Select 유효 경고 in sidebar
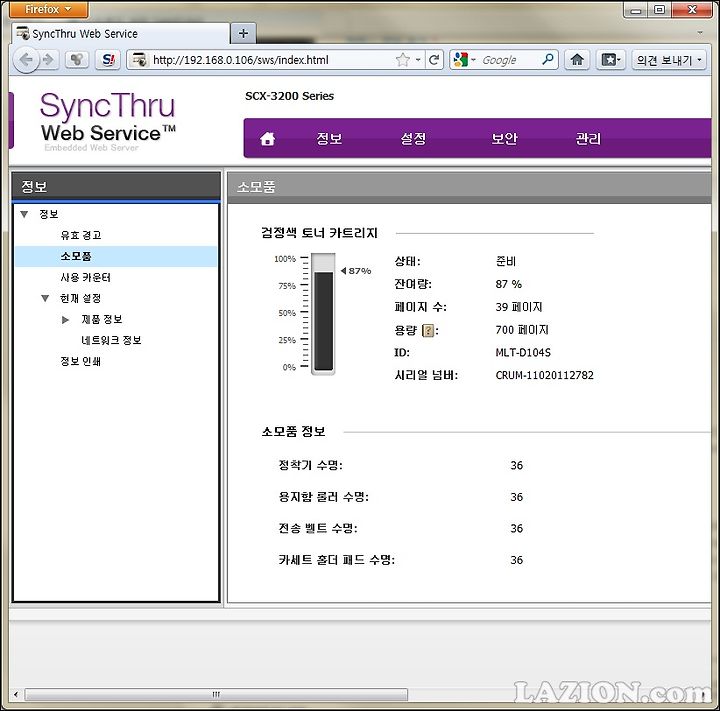The height and width of the screenshot is (711, 720). click(x=81, y=235)
